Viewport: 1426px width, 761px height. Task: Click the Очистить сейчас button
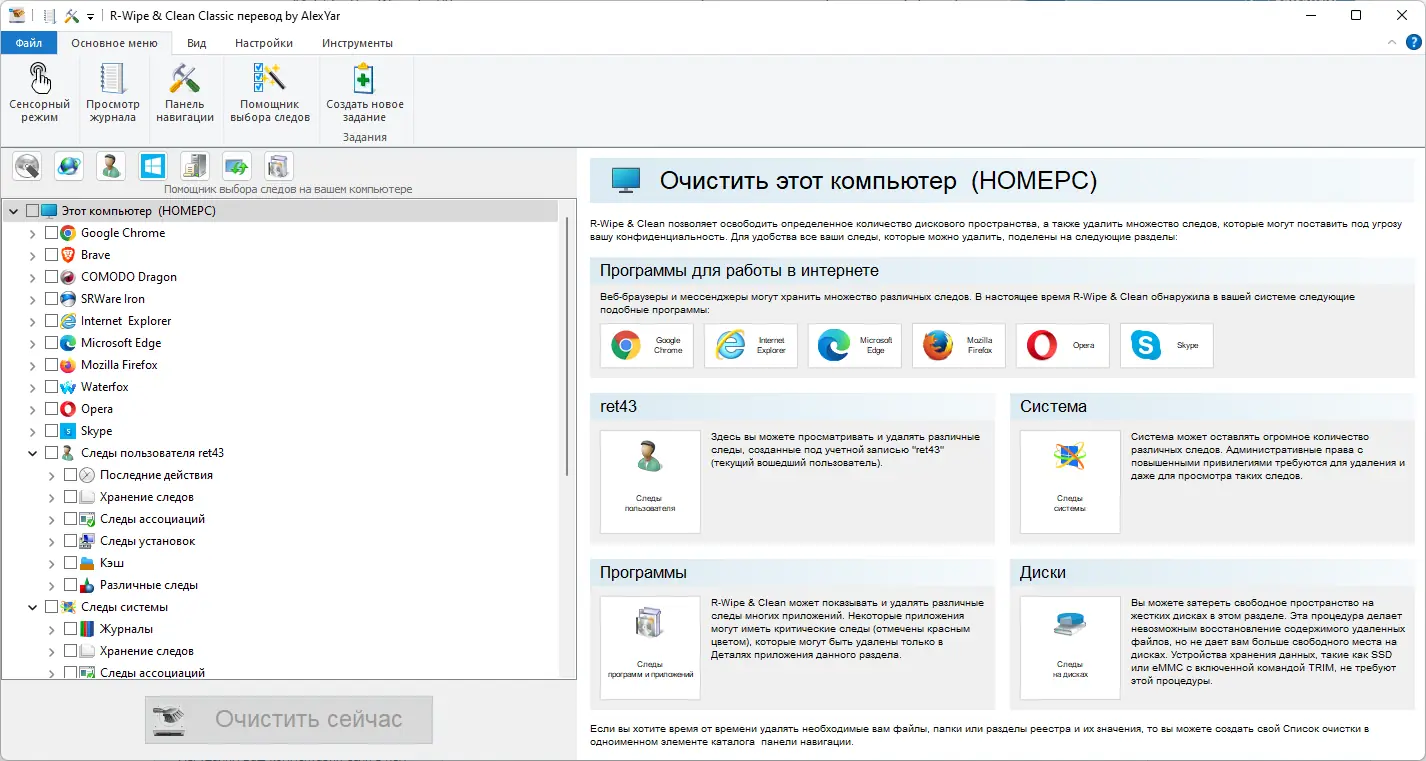pos(289,719)
